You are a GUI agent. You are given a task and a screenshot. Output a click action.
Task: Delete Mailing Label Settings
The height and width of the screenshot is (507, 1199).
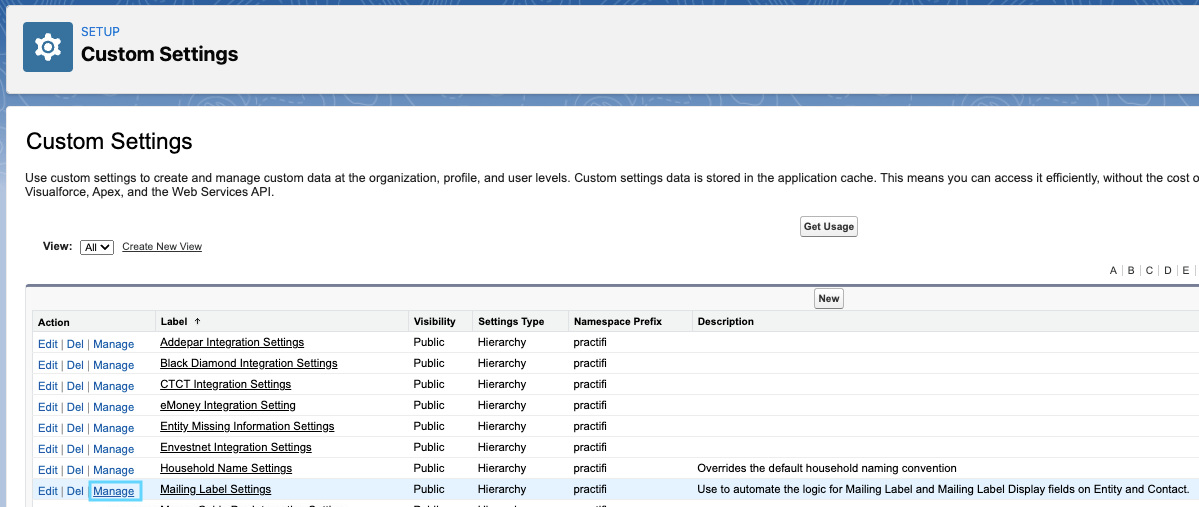(75, 491)
